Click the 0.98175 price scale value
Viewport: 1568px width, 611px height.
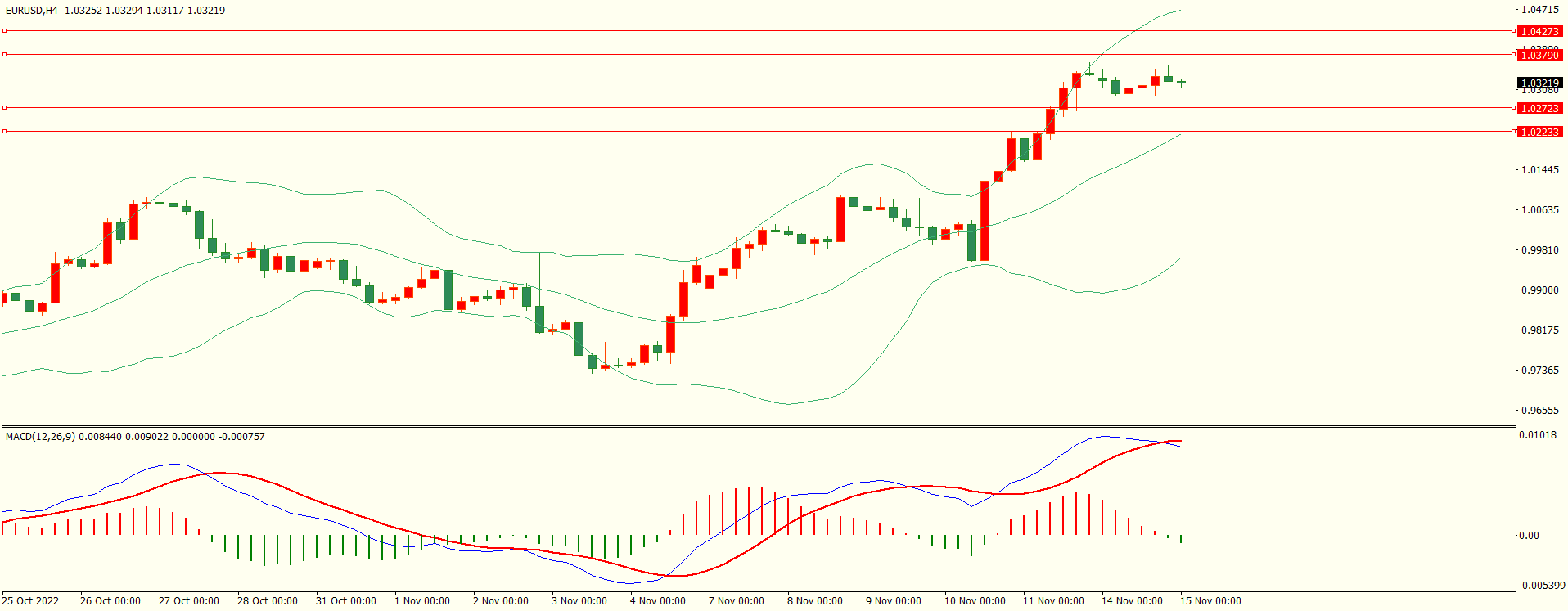click(x=1539, y=330)
